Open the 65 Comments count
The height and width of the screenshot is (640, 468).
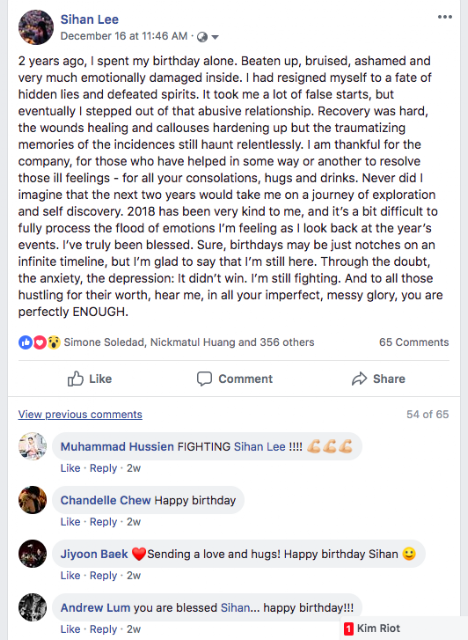click(x=414, y=342)
